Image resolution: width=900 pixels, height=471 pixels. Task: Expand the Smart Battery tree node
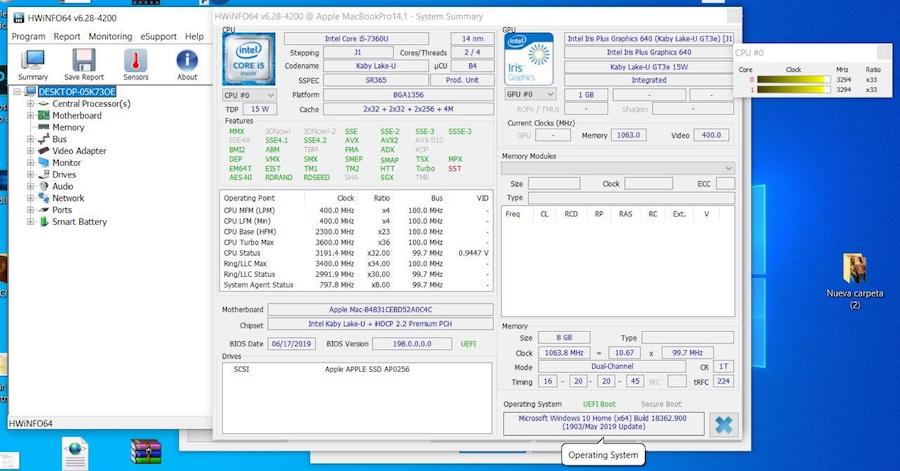point(31,222)
